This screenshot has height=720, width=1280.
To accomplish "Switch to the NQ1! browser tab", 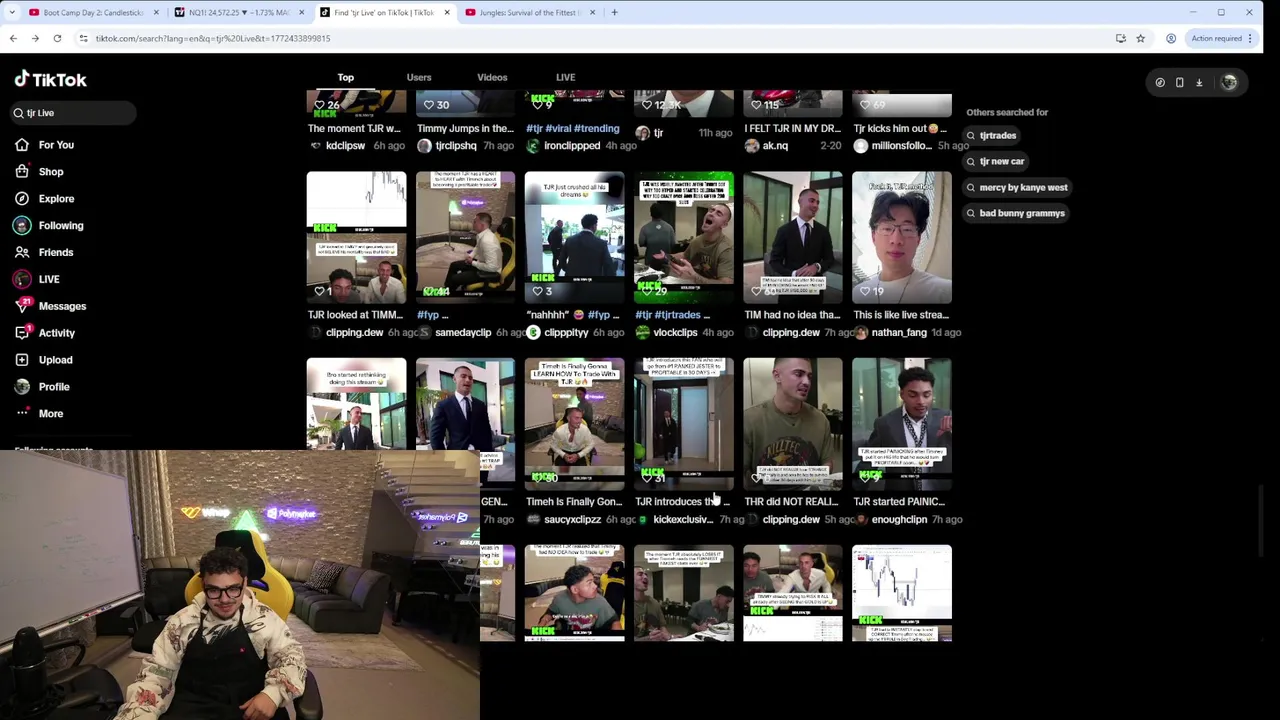I will coord(238,12).
